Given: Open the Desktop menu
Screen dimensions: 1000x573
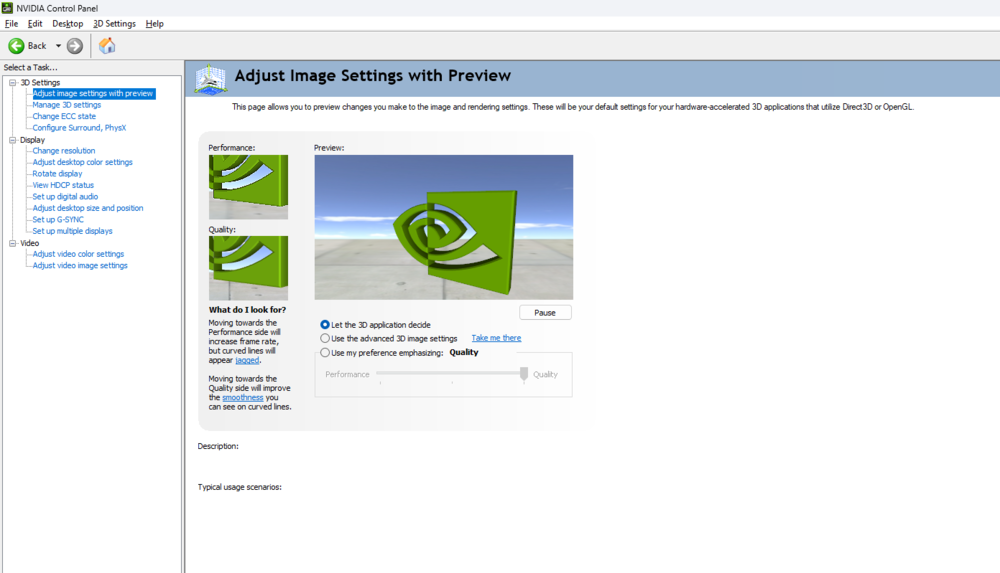Looking at the screenshot, I should pos(68,24).
